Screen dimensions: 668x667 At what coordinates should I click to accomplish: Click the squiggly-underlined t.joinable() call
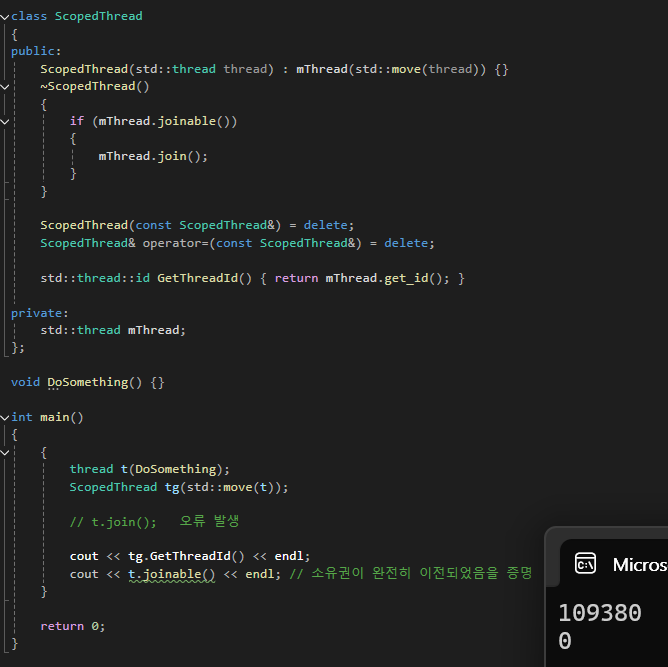[x=172, y=574]
